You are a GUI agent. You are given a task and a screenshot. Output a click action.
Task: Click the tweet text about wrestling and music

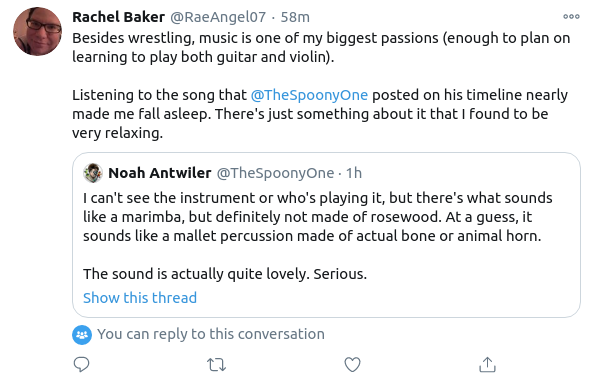click(x=321, y=47)
